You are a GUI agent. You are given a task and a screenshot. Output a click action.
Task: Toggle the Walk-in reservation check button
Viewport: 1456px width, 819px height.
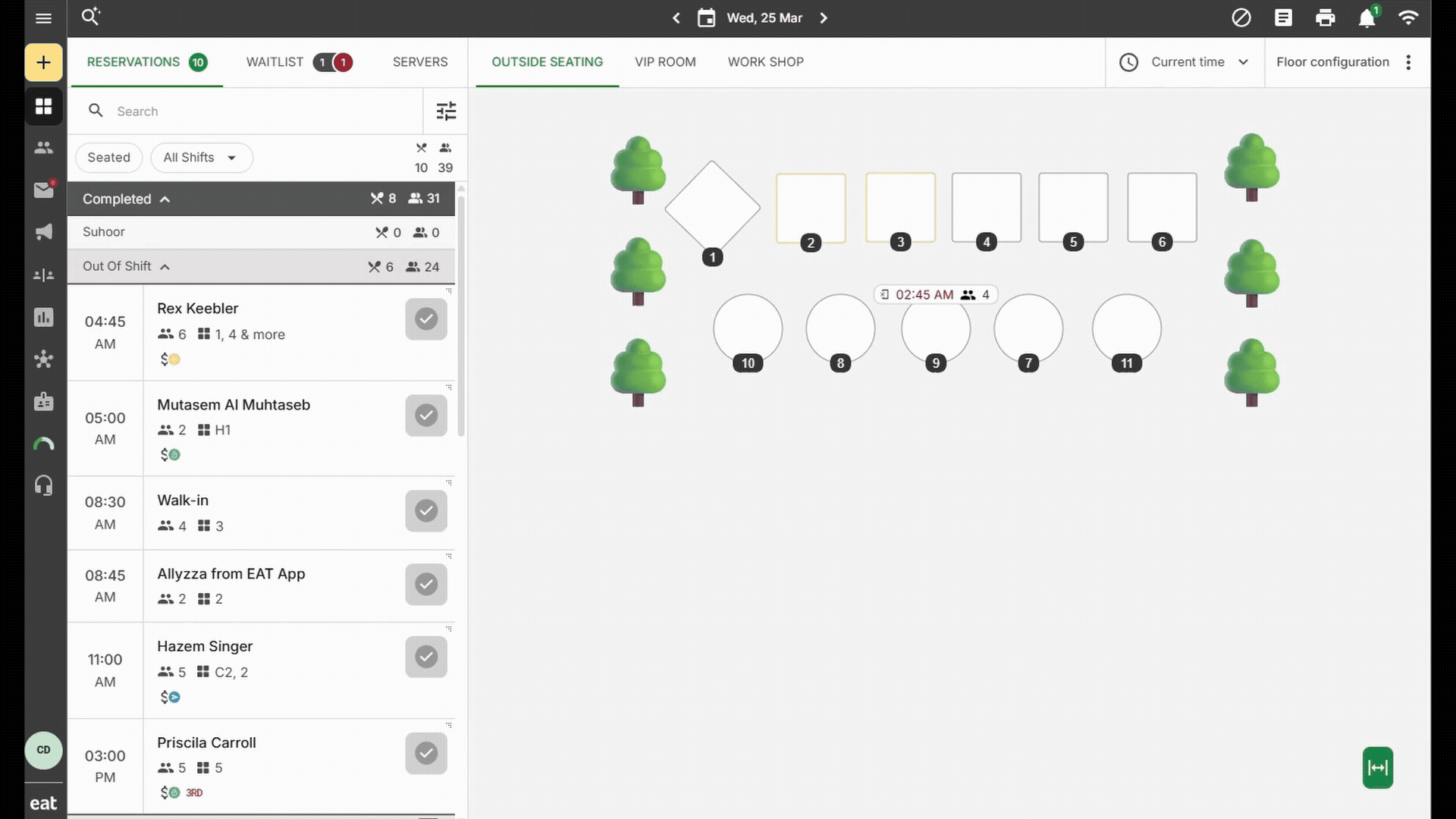[x=425, y=511]
